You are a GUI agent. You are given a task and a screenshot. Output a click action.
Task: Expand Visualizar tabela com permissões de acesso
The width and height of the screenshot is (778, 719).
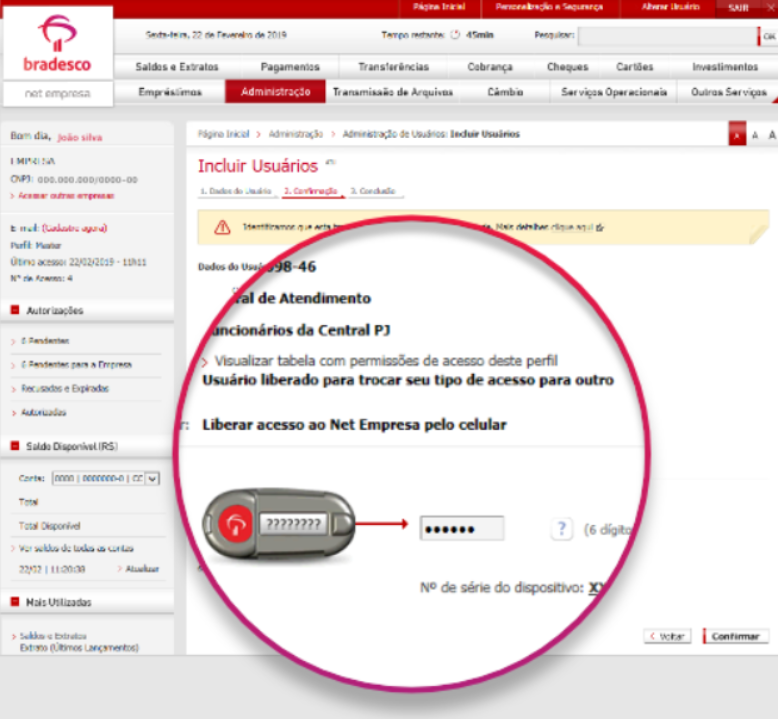pyautogui.click(x=386, y=360)
